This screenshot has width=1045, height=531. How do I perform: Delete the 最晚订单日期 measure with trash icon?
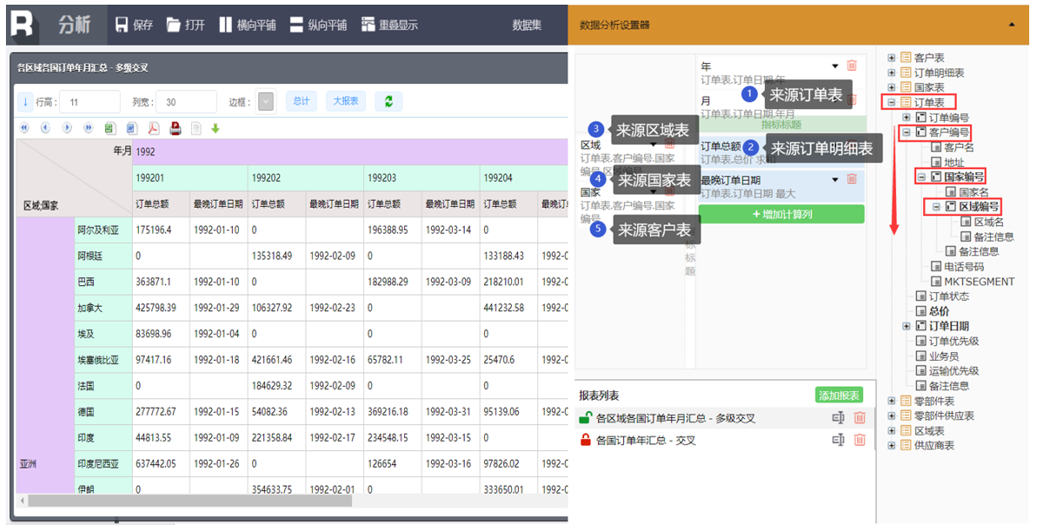point(852,179)
